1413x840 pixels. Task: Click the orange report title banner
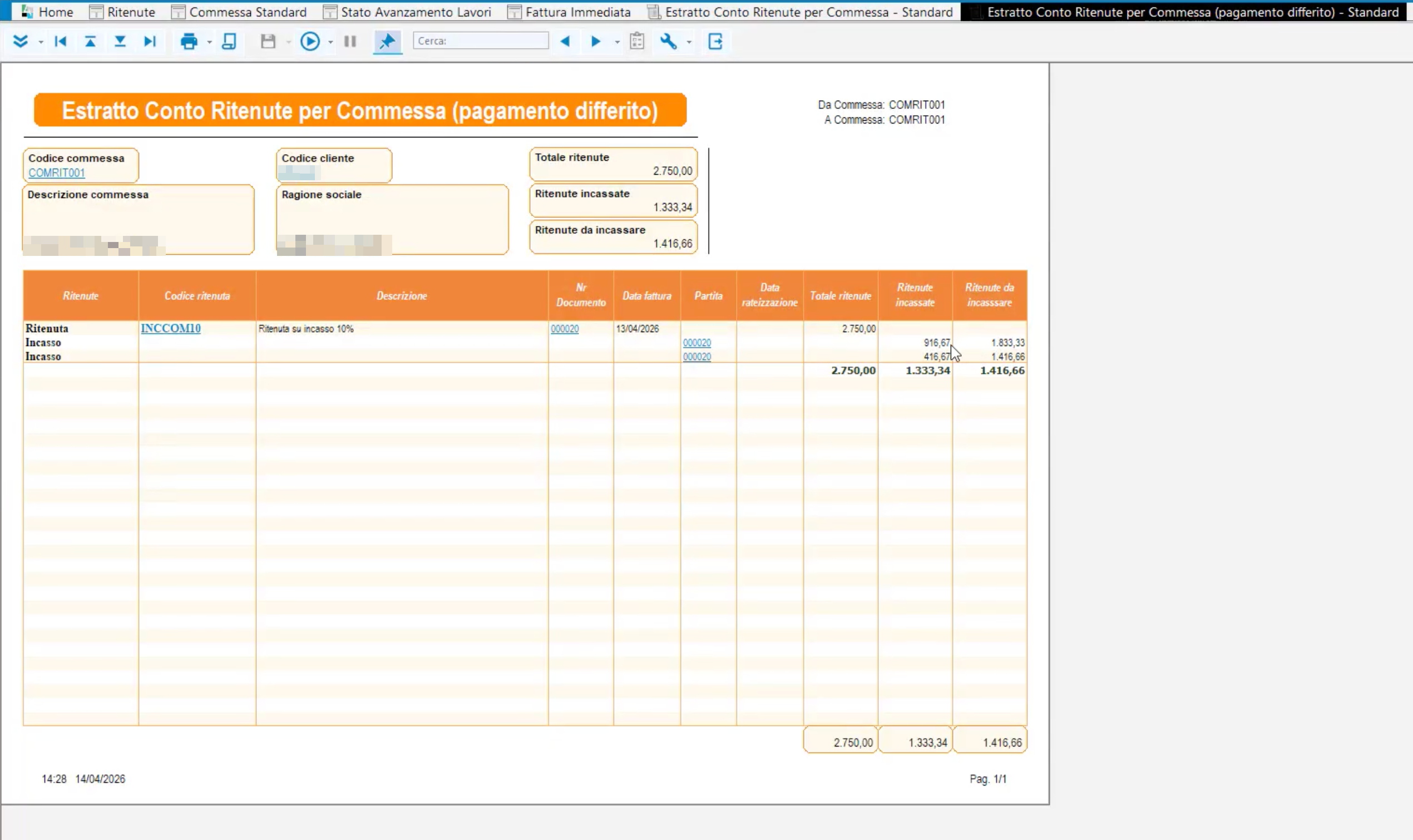coord(360,110)
